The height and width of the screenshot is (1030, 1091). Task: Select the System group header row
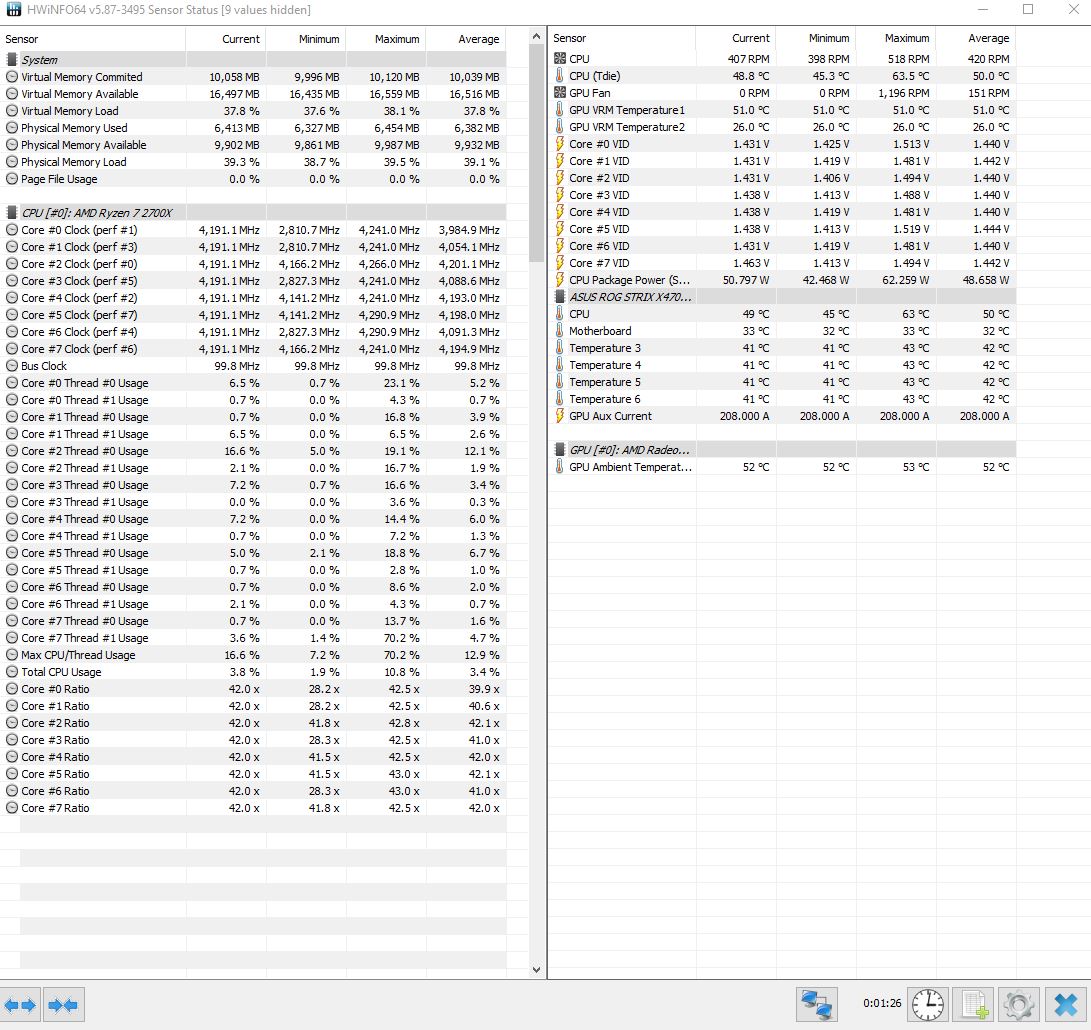click(253, 60)
